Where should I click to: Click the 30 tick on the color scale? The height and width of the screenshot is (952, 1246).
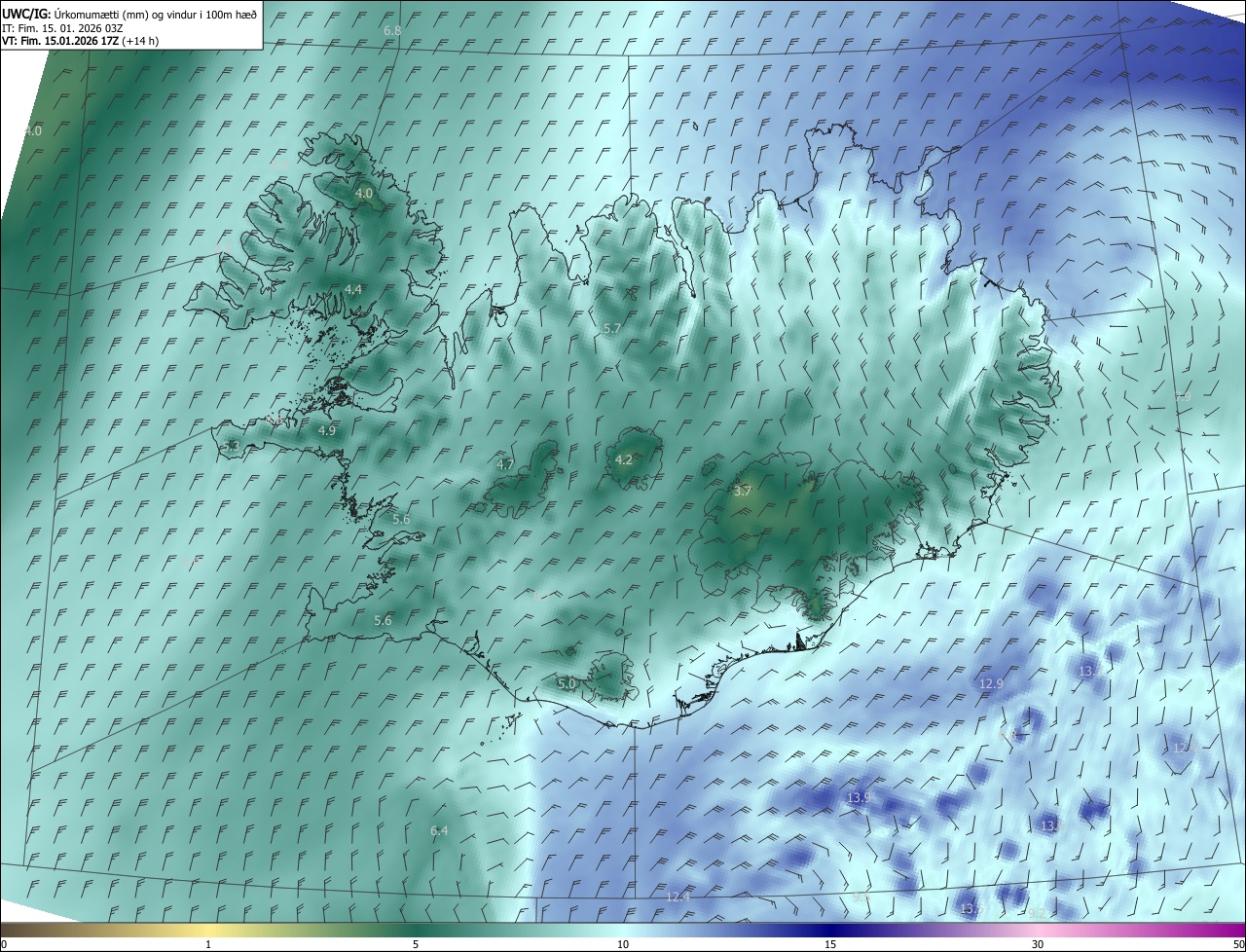[1038, 944]
